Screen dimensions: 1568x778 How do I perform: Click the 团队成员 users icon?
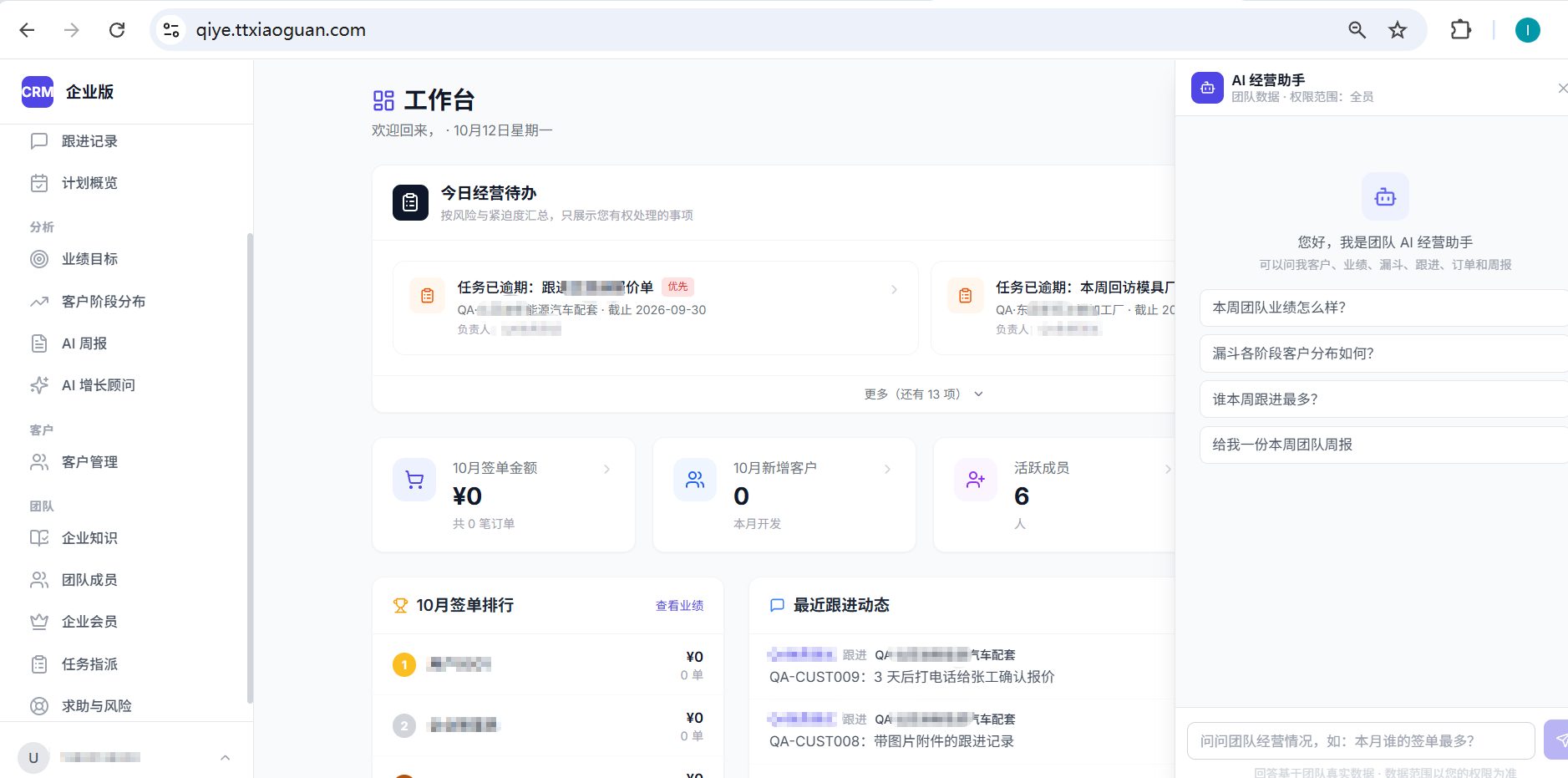click(x=39, y=580)
